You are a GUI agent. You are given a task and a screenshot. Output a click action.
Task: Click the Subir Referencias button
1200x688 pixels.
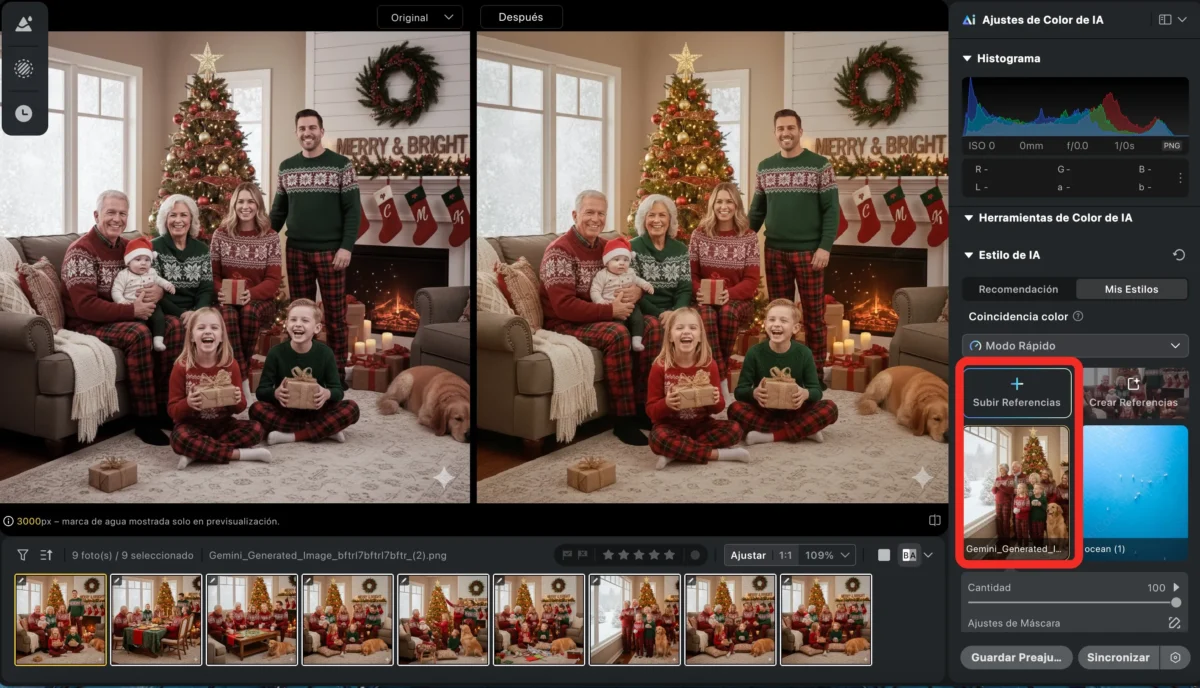coord(1016,392)
